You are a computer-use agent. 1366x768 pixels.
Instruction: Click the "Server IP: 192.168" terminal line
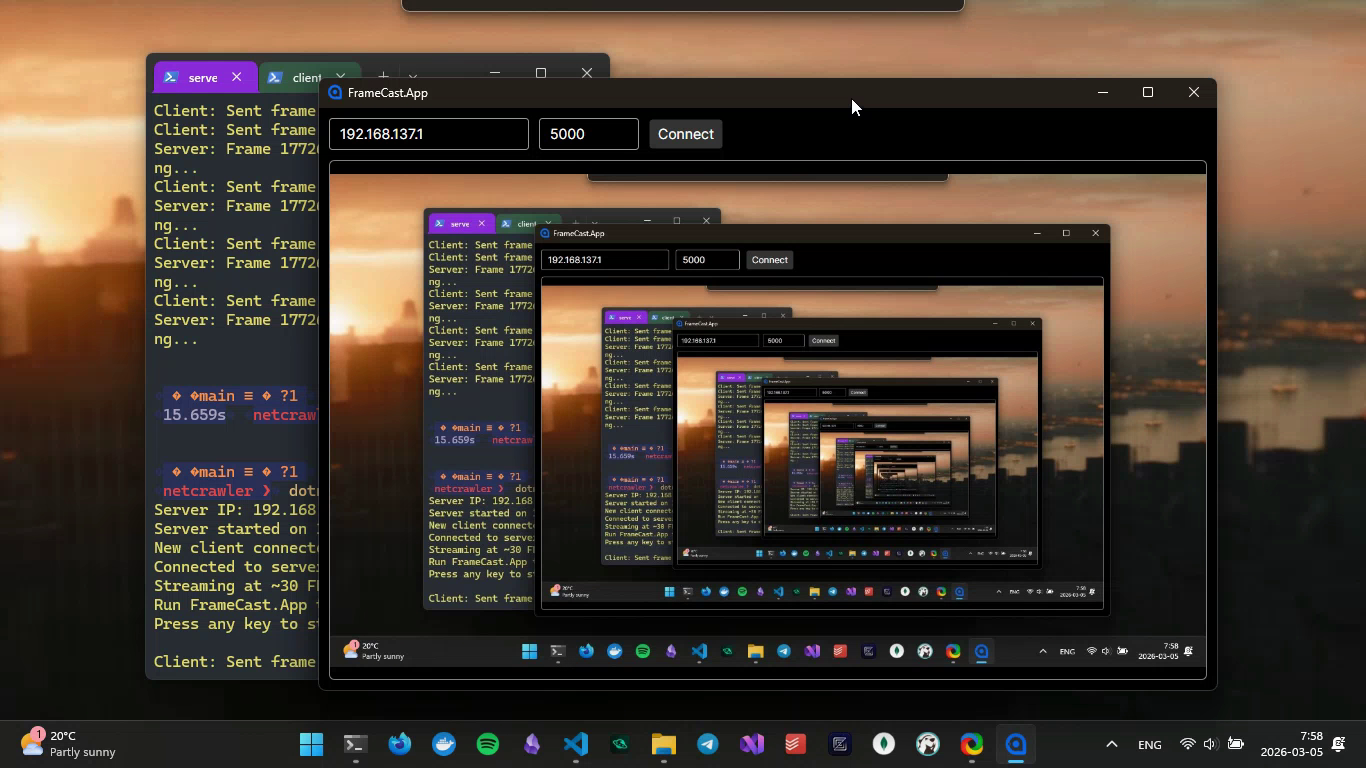click(x=236, y=510)
